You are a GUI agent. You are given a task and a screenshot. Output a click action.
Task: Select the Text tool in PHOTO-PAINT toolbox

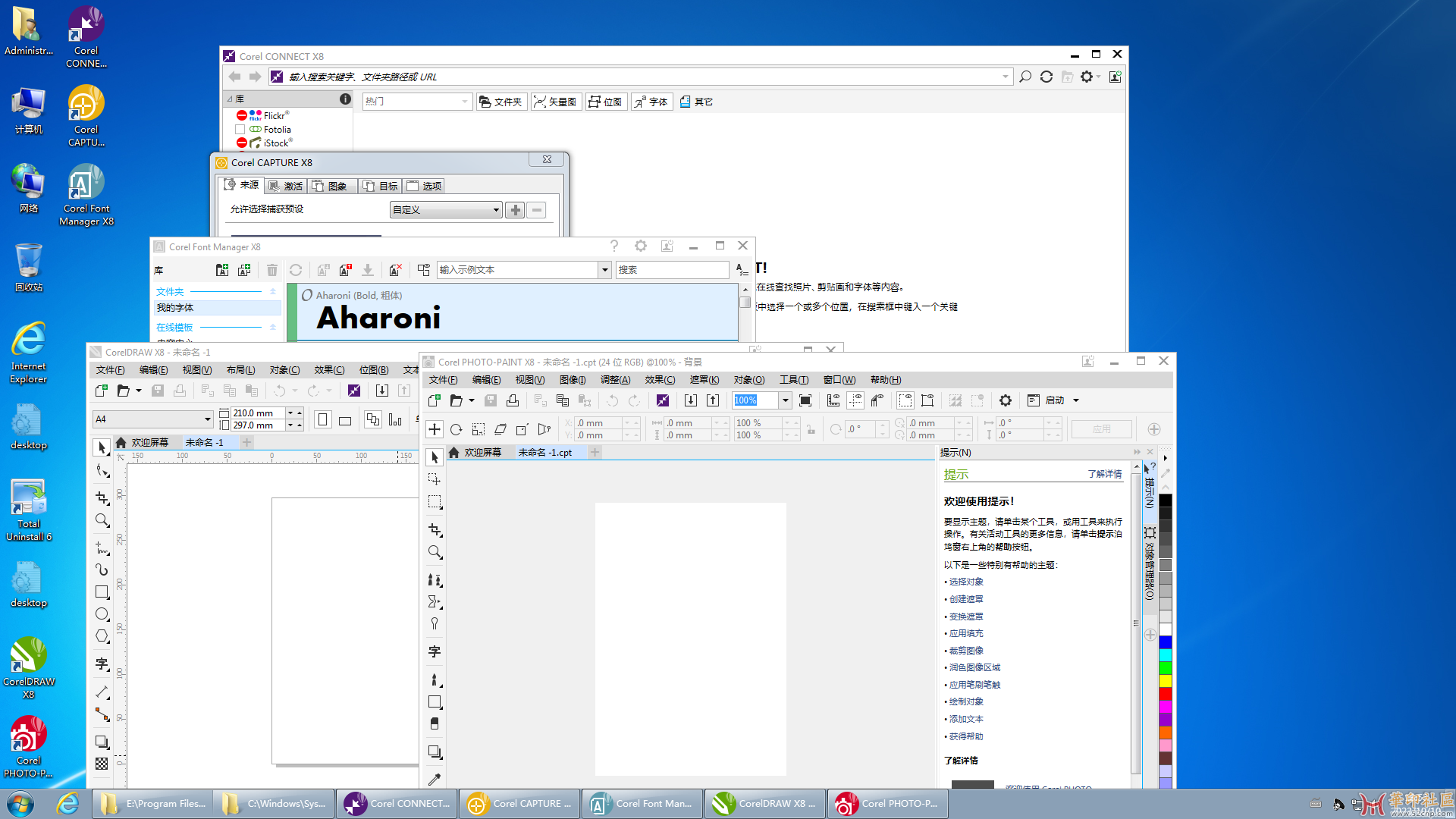point(435,651)
